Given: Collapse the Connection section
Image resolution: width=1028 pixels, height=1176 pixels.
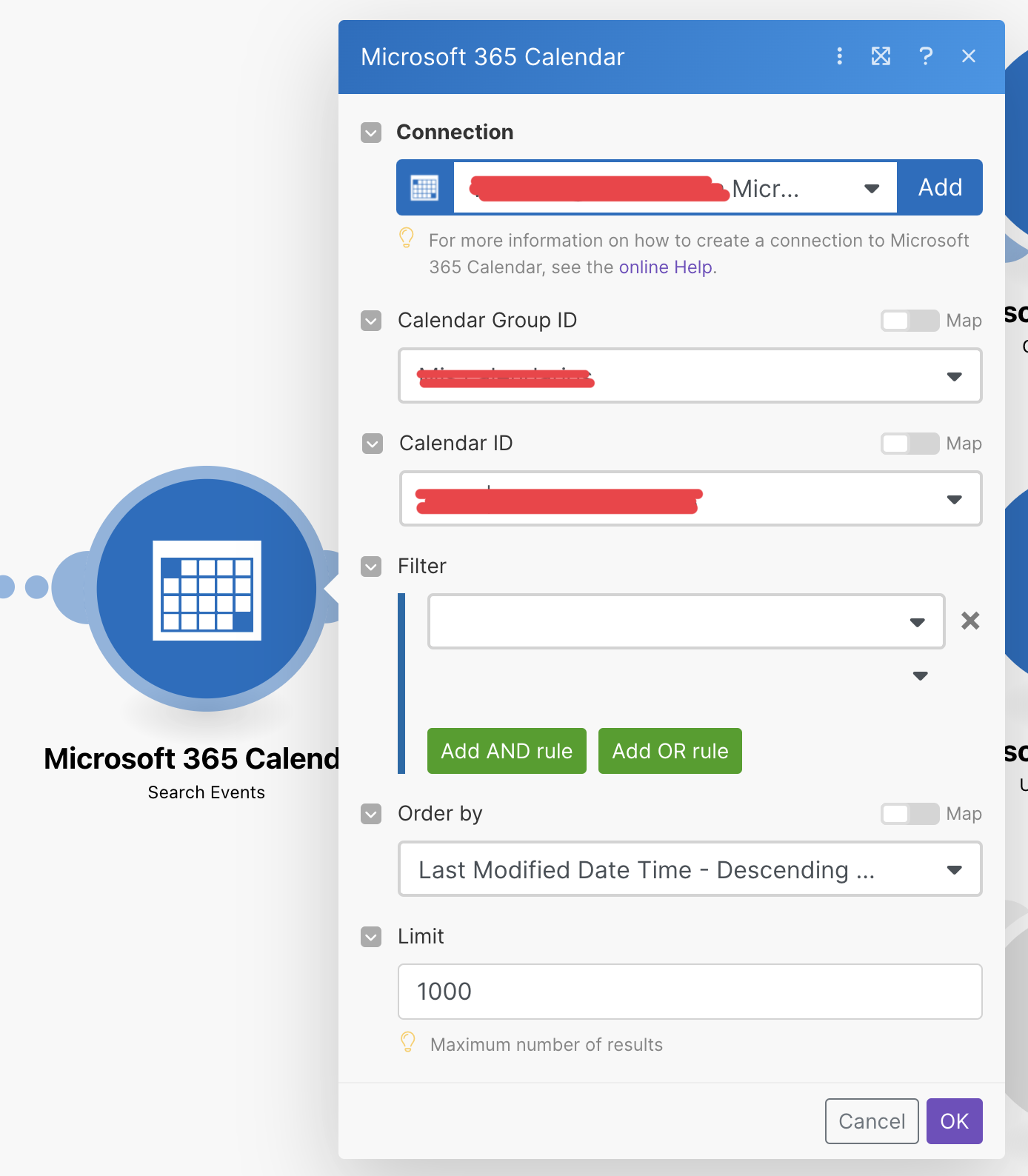Looking at the screenshot, I should coord(371,133).
